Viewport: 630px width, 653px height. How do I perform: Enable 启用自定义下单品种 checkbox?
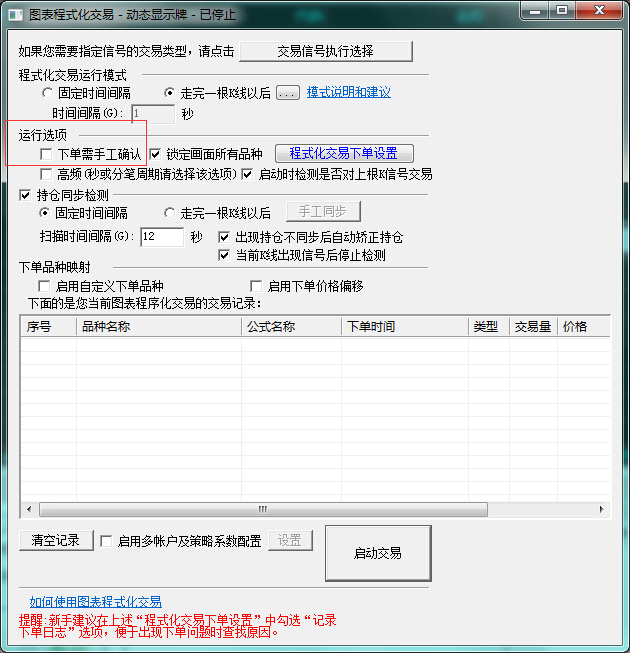pyautogui.click(x=44, y=286)
